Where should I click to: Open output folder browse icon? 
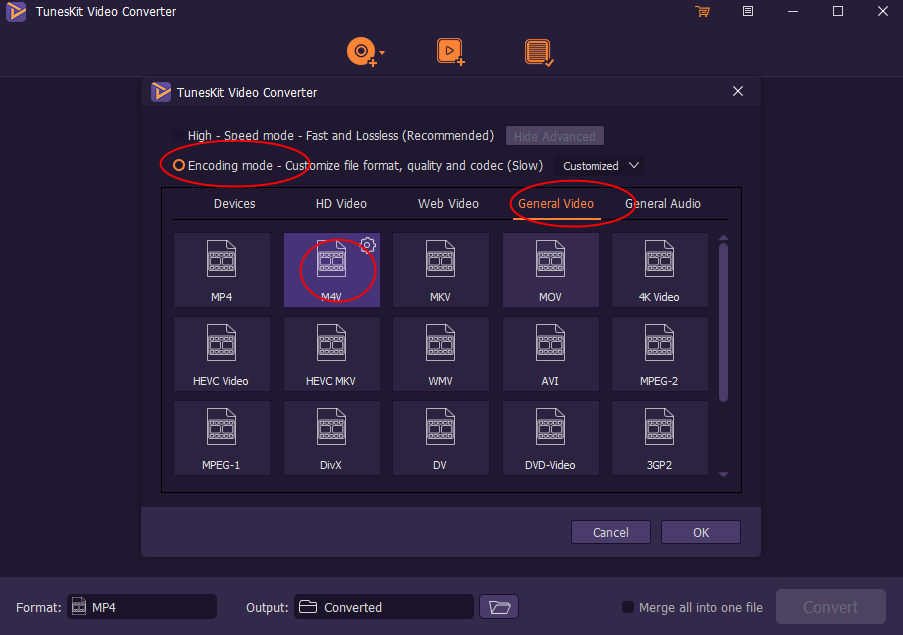[499, 607]
